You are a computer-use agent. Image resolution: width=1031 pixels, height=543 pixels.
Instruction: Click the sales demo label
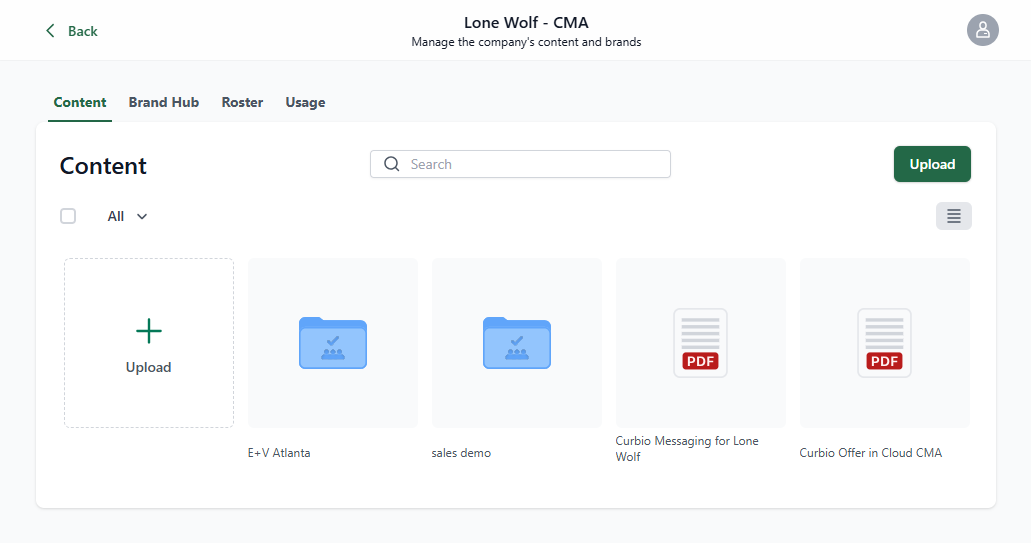pos(461,453)
